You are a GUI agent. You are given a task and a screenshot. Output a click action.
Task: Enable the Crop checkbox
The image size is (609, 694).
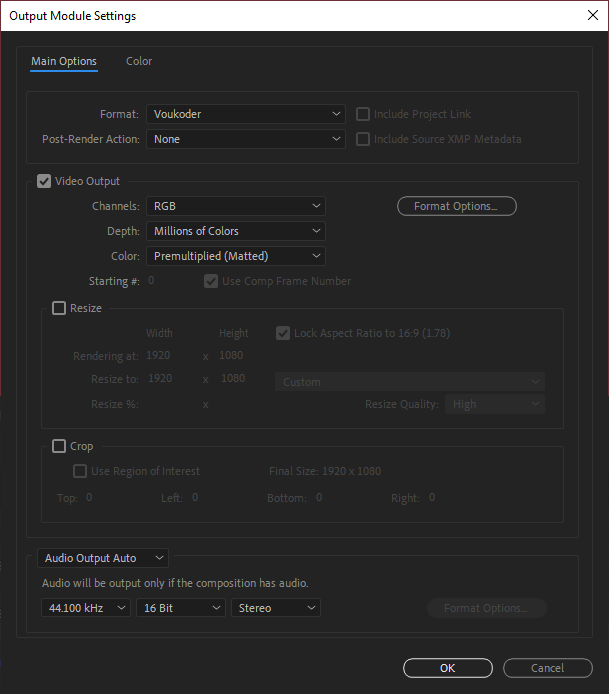pyautogui.click(x=59, y=446)
